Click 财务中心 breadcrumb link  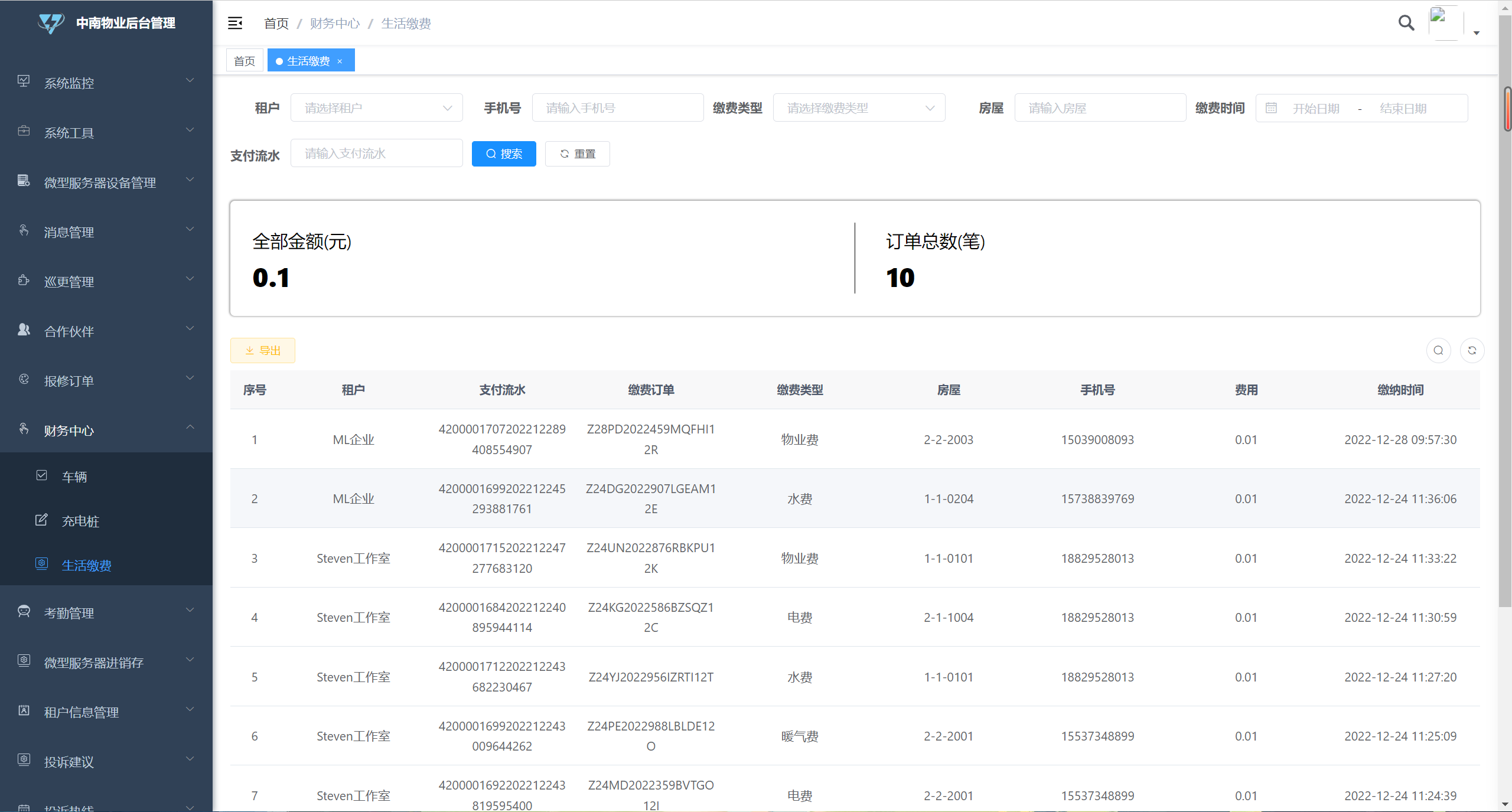coord(334,23)
